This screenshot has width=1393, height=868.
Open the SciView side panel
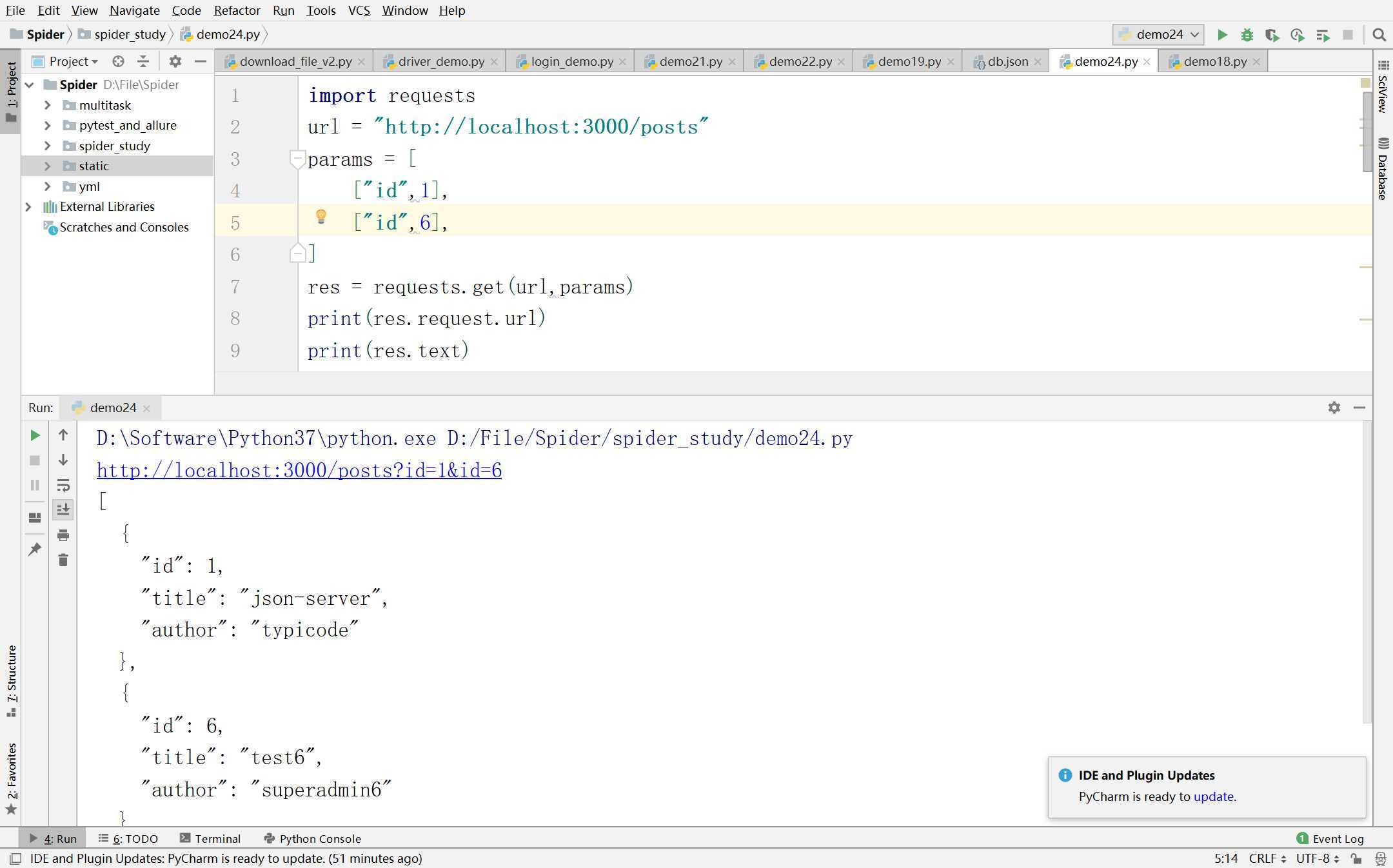coord(1383,86)
